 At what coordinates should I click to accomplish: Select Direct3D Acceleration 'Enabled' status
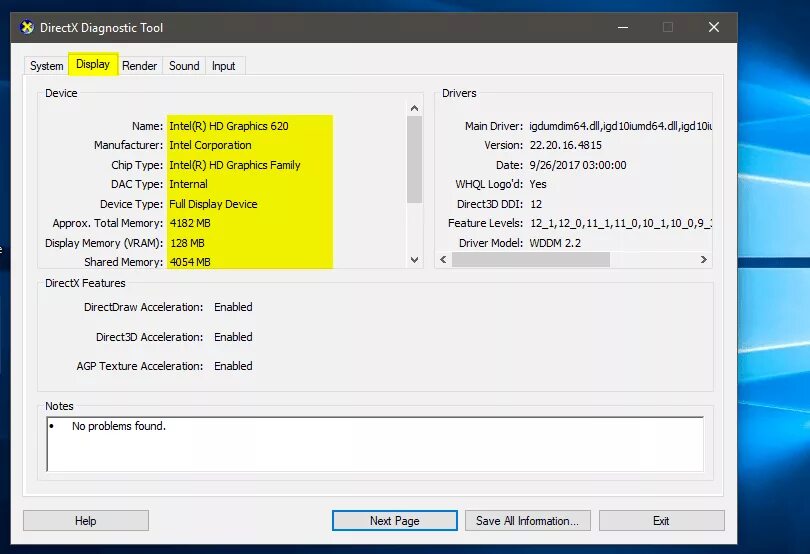pos(233,337)
